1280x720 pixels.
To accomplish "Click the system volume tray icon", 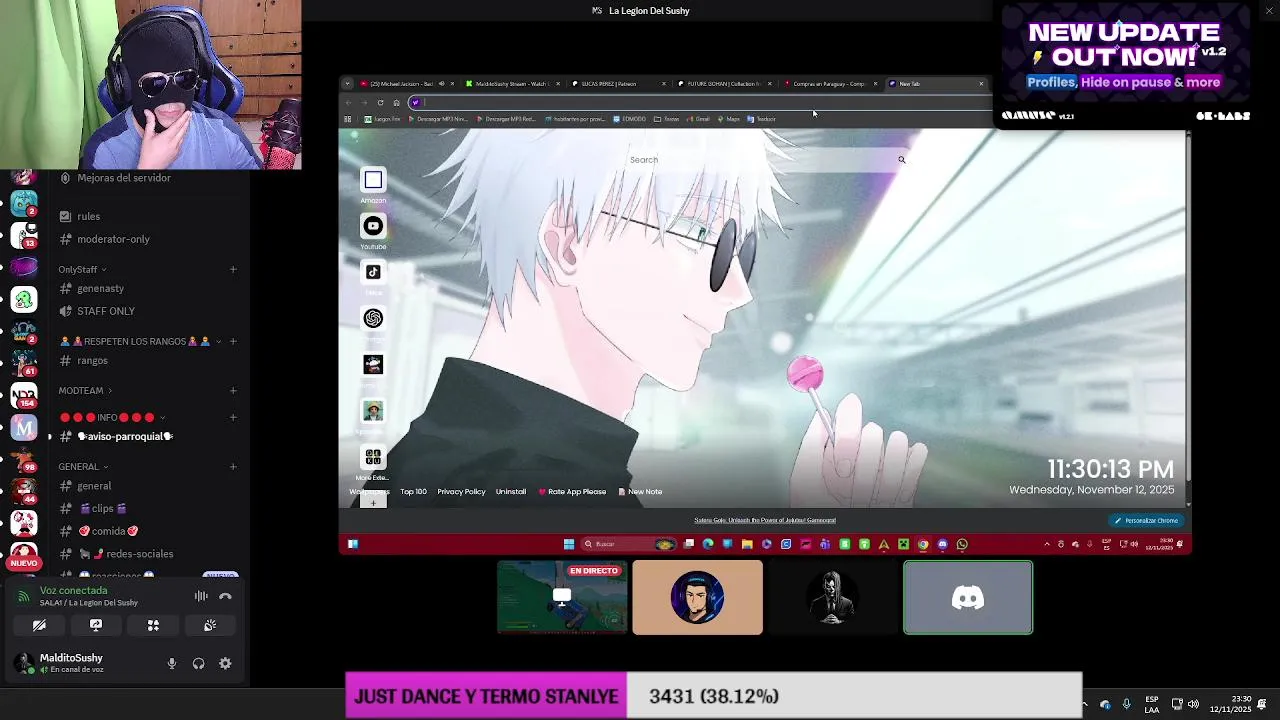I will (1193, 704).
